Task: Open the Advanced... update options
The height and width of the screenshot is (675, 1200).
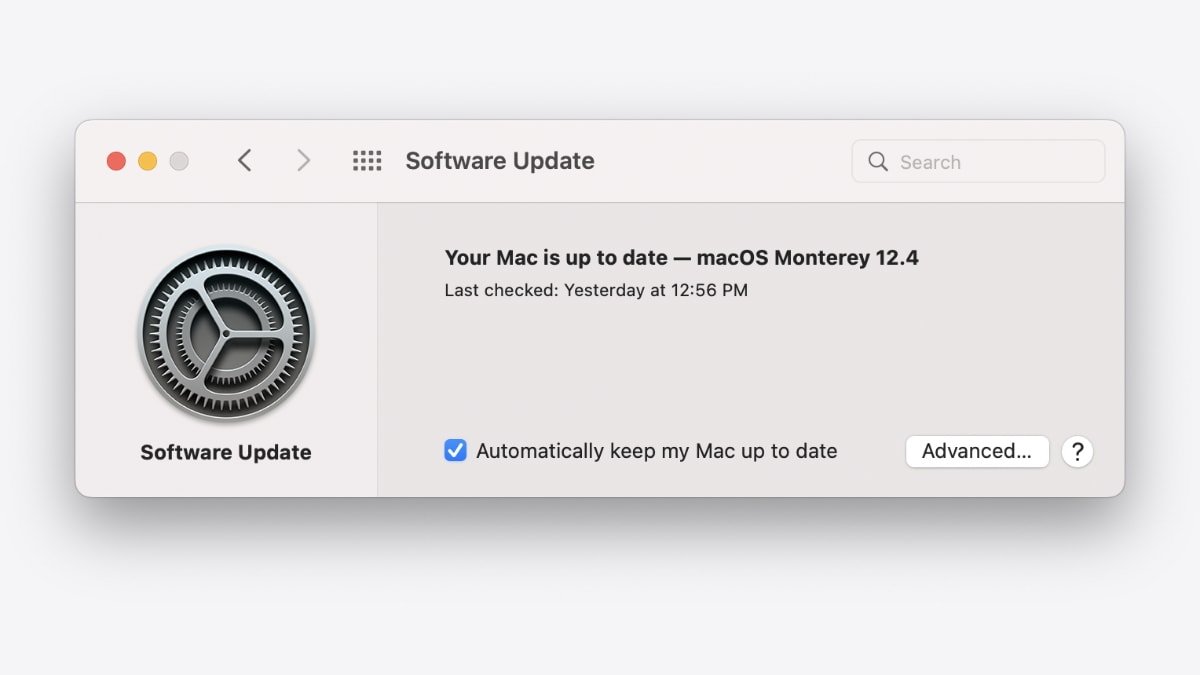Action: tap(977, 451)
